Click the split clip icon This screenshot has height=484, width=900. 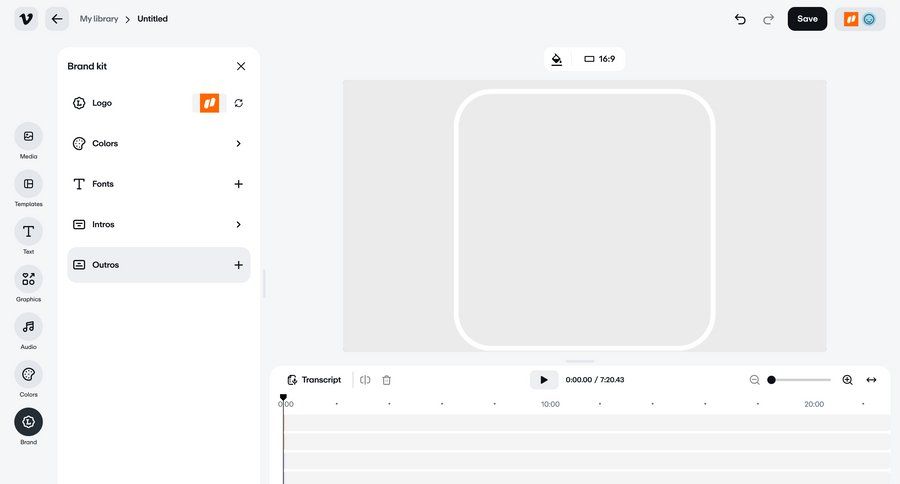pyautogui.click(x=365, y=380)
